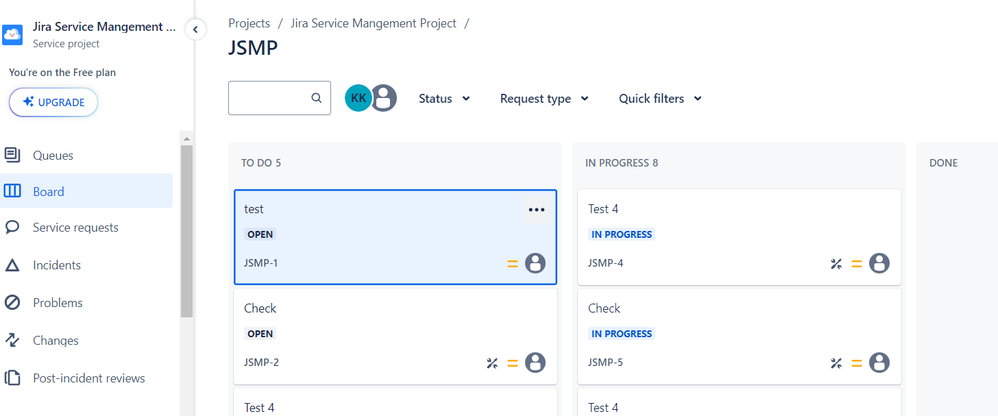Click the Incidents triangle icon
The image size is (998, 416).
tap(12, 265)
